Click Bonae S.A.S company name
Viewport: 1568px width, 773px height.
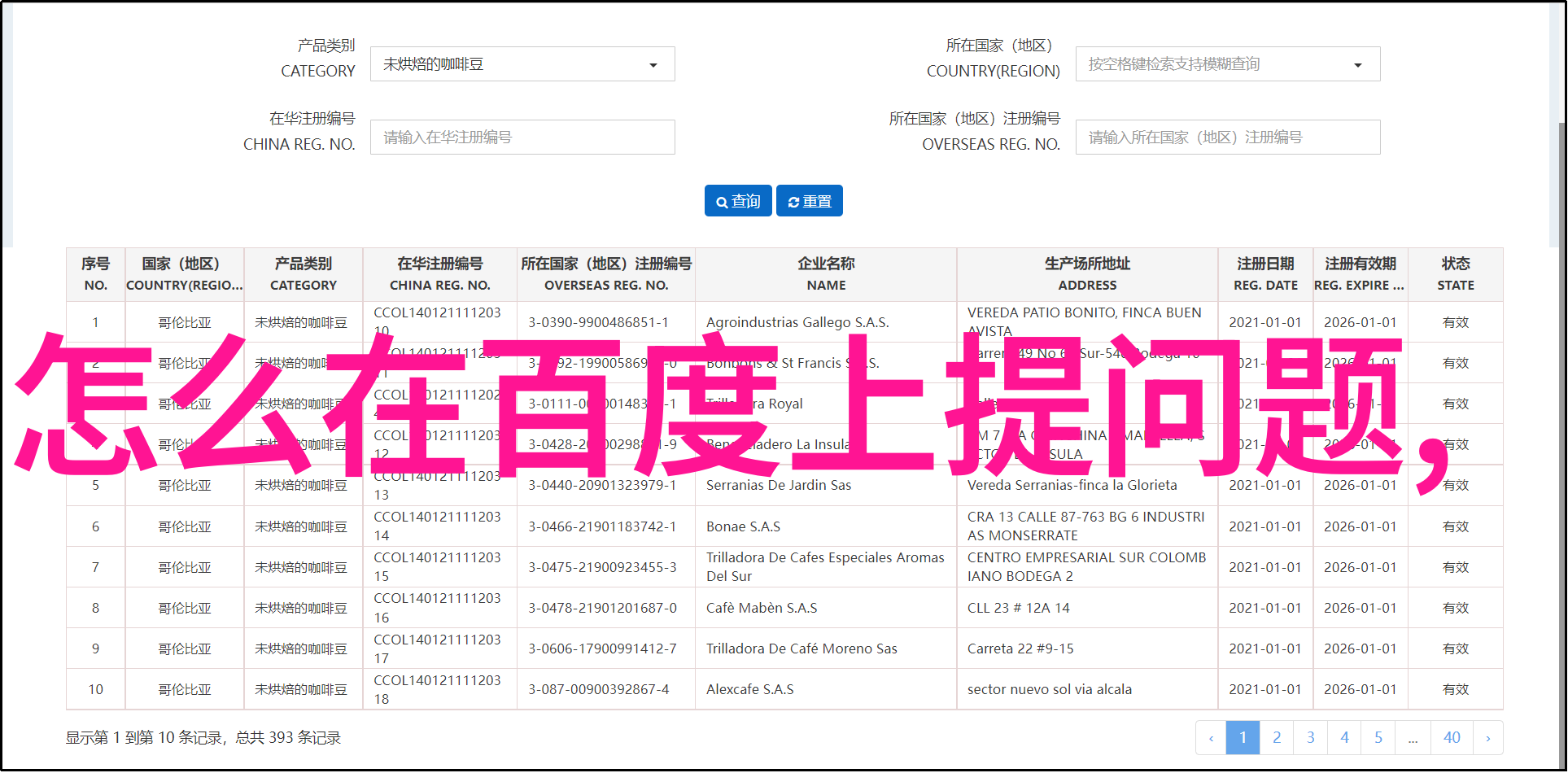743,527
